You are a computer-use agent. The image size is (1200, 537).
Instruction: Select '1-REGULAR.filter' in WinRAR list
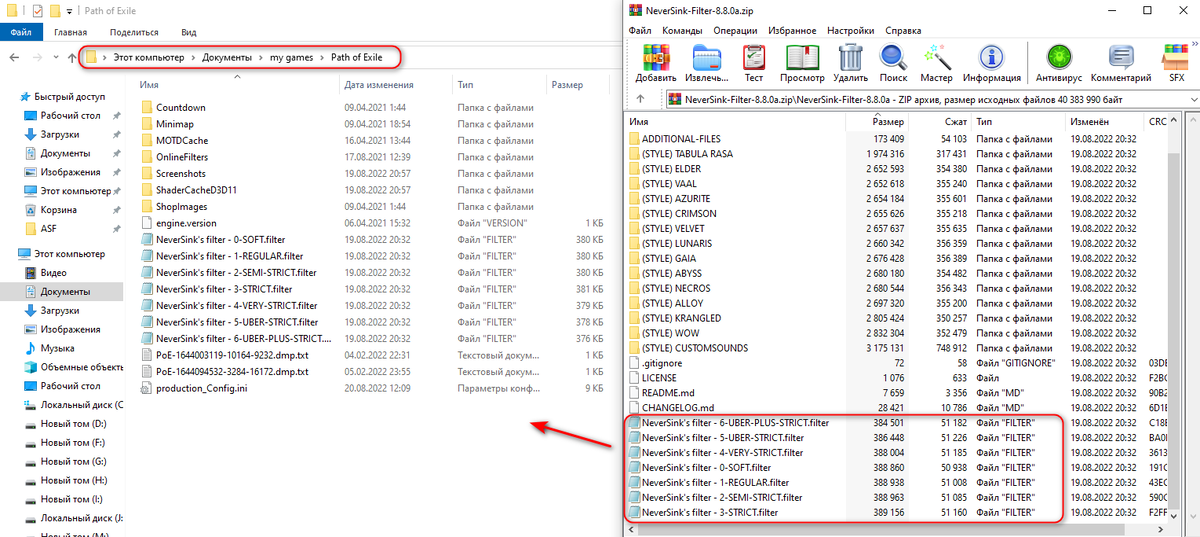[715, 483]
